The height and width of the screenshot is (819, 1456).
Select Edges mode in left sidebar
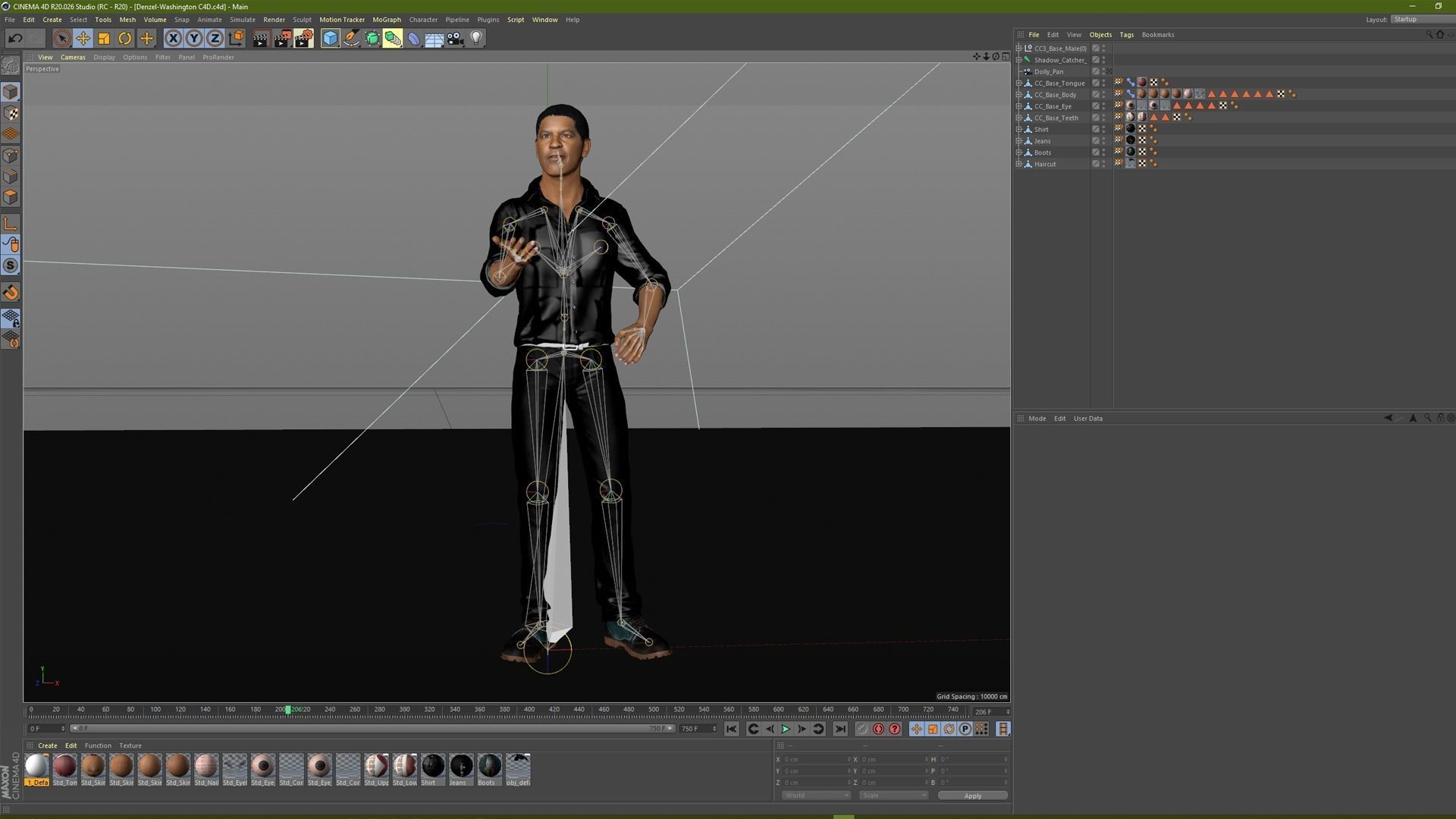click(x=11, y=177)
